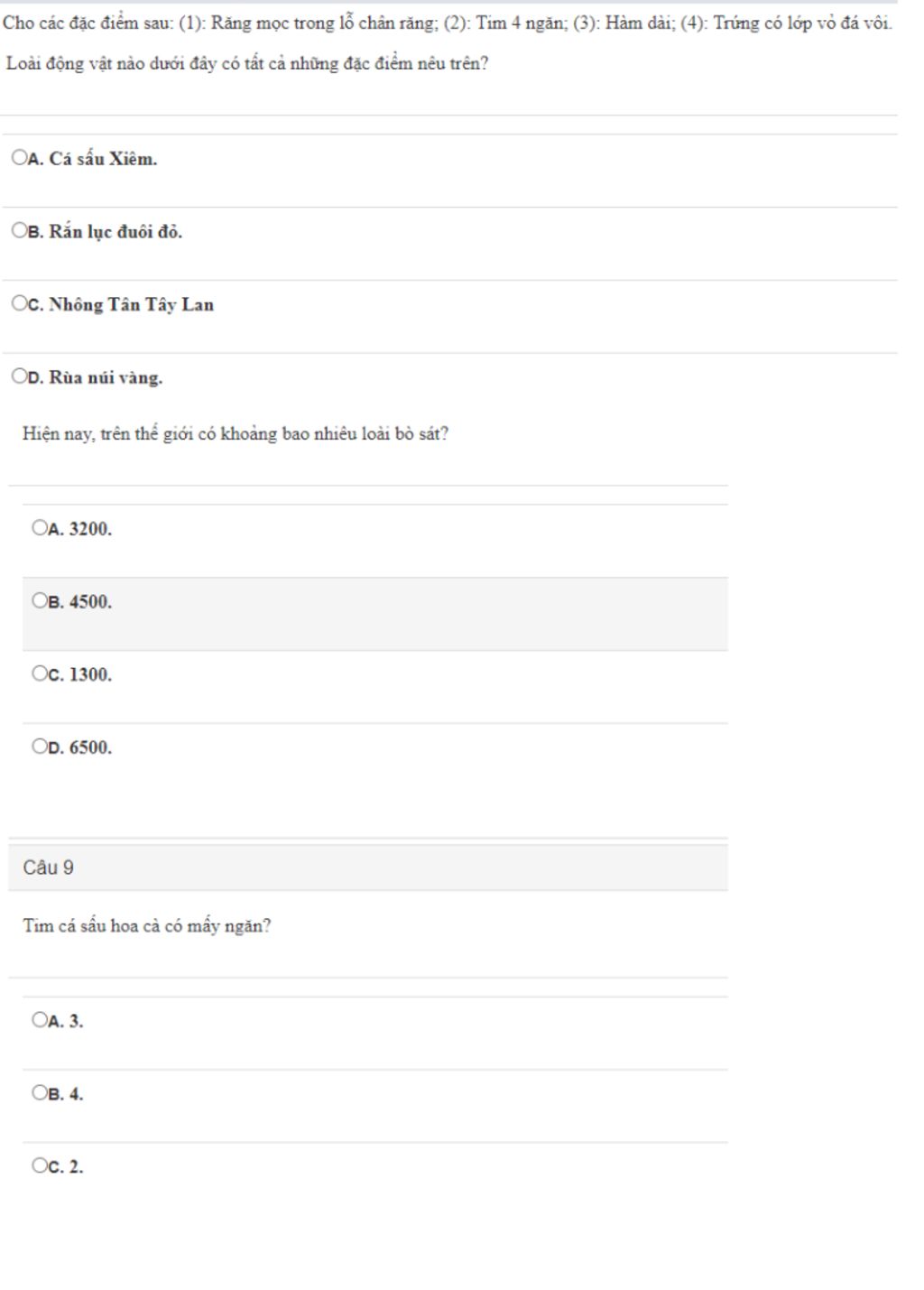The width and height of the screenshot is (924, 1290).
Task: Choose option C. Nhông Tân Tây Lan
Action: (19, 304)
